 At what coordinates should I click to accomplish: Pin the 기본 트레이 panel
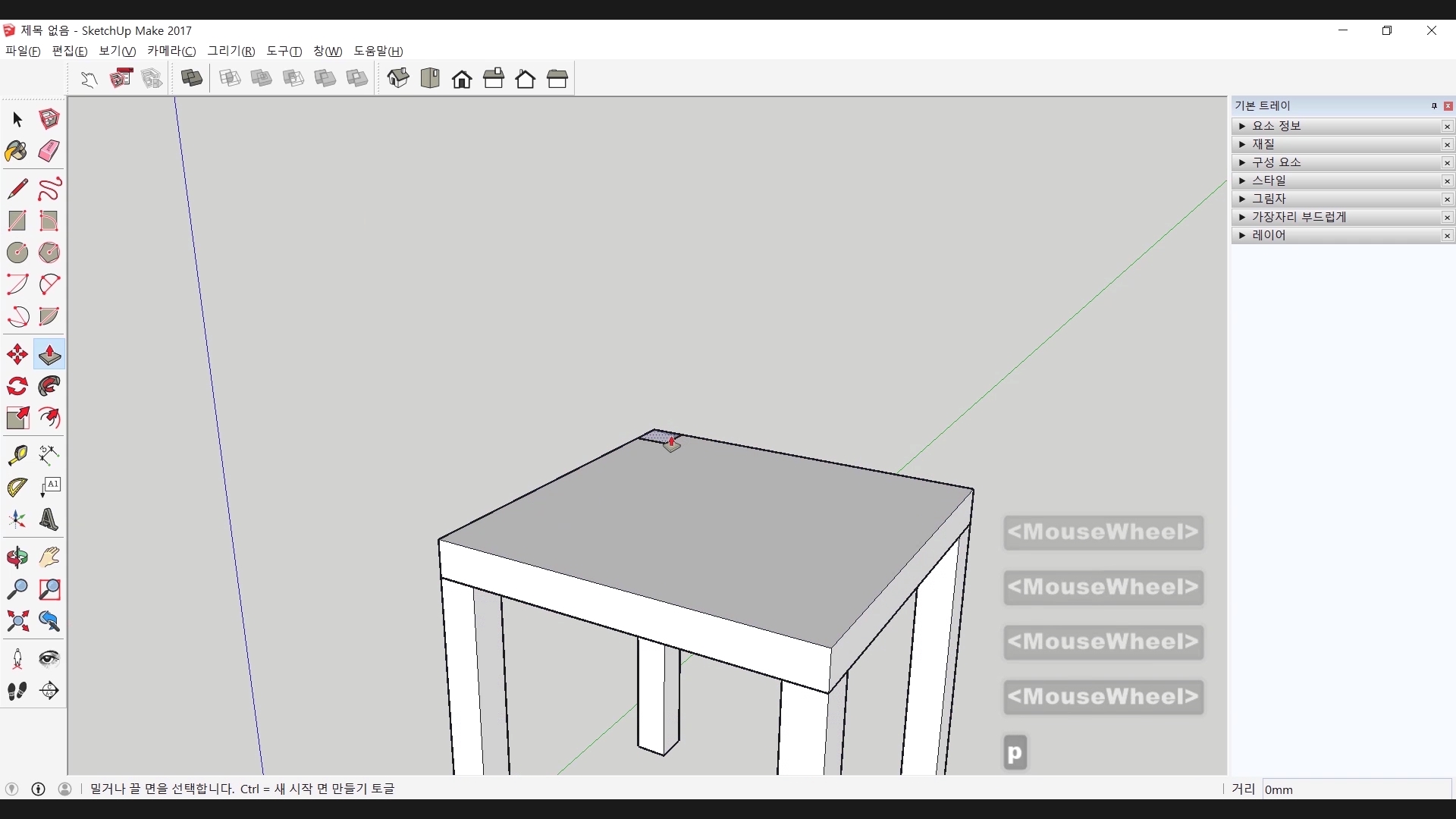coord(1433,105)
